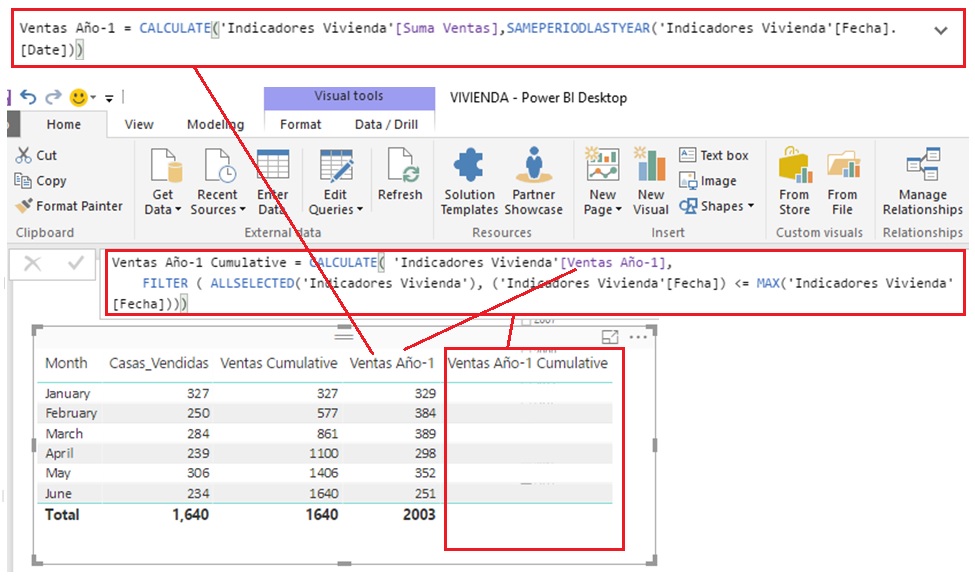The width and height of the screenshot is (975, 588).
Task: Sort by the Casas_Vendidas column header
Action: click(x=159, y=363)
